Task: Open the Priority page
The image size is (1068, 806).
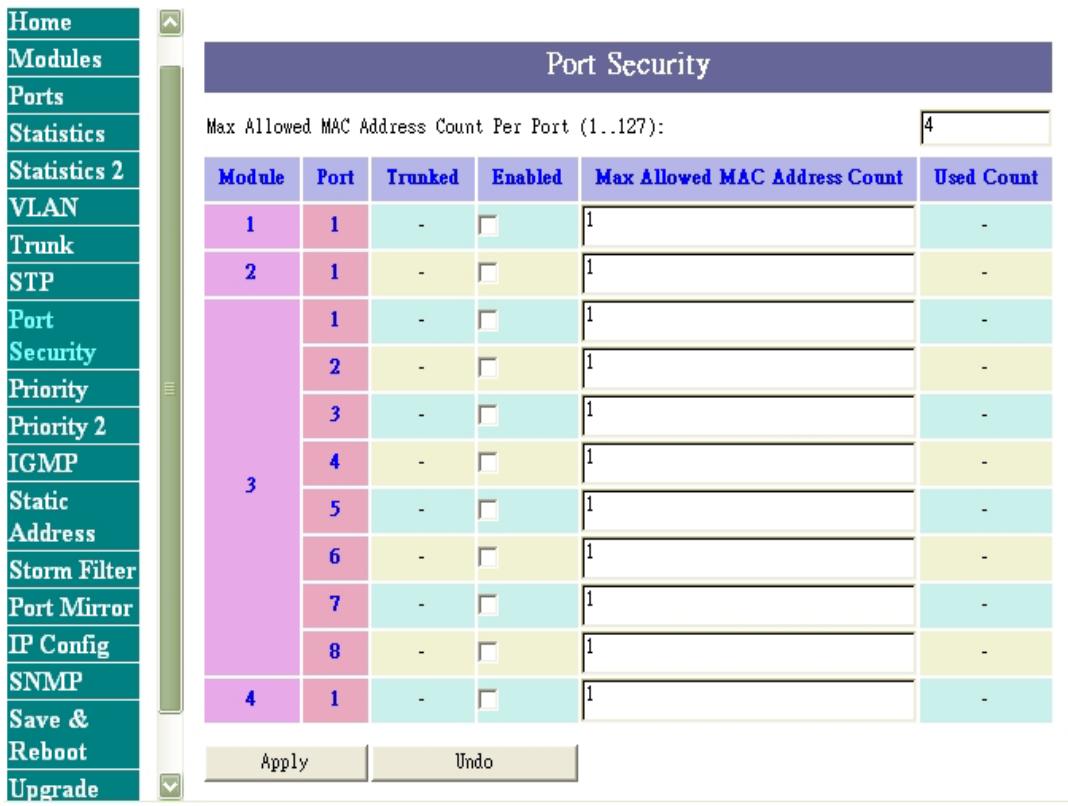Action: pos(73,389)
